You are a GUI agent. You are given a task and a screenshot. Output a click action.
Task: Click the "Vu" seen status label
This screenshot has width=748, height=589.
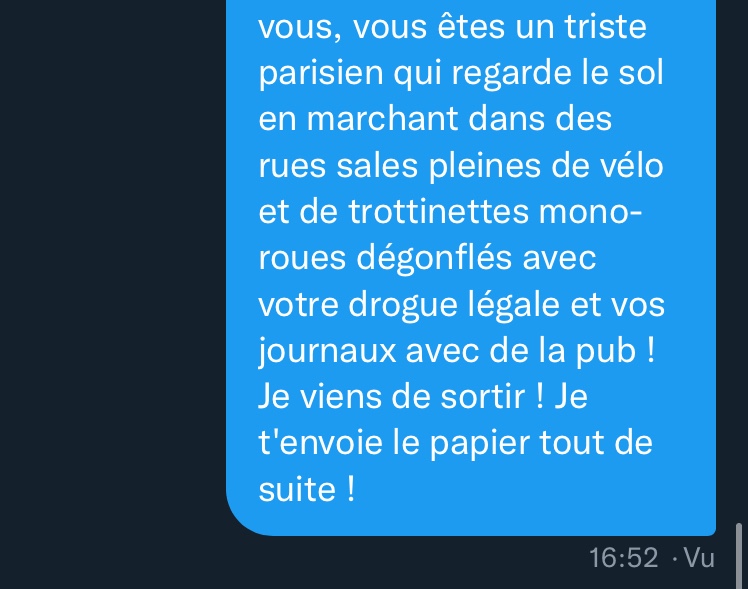[x=699, y=557]
